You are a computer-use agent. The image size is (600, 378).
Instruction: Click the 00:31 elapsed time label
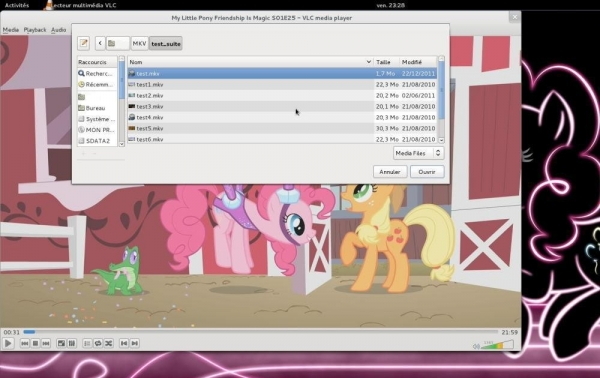(x=11, y=332)
